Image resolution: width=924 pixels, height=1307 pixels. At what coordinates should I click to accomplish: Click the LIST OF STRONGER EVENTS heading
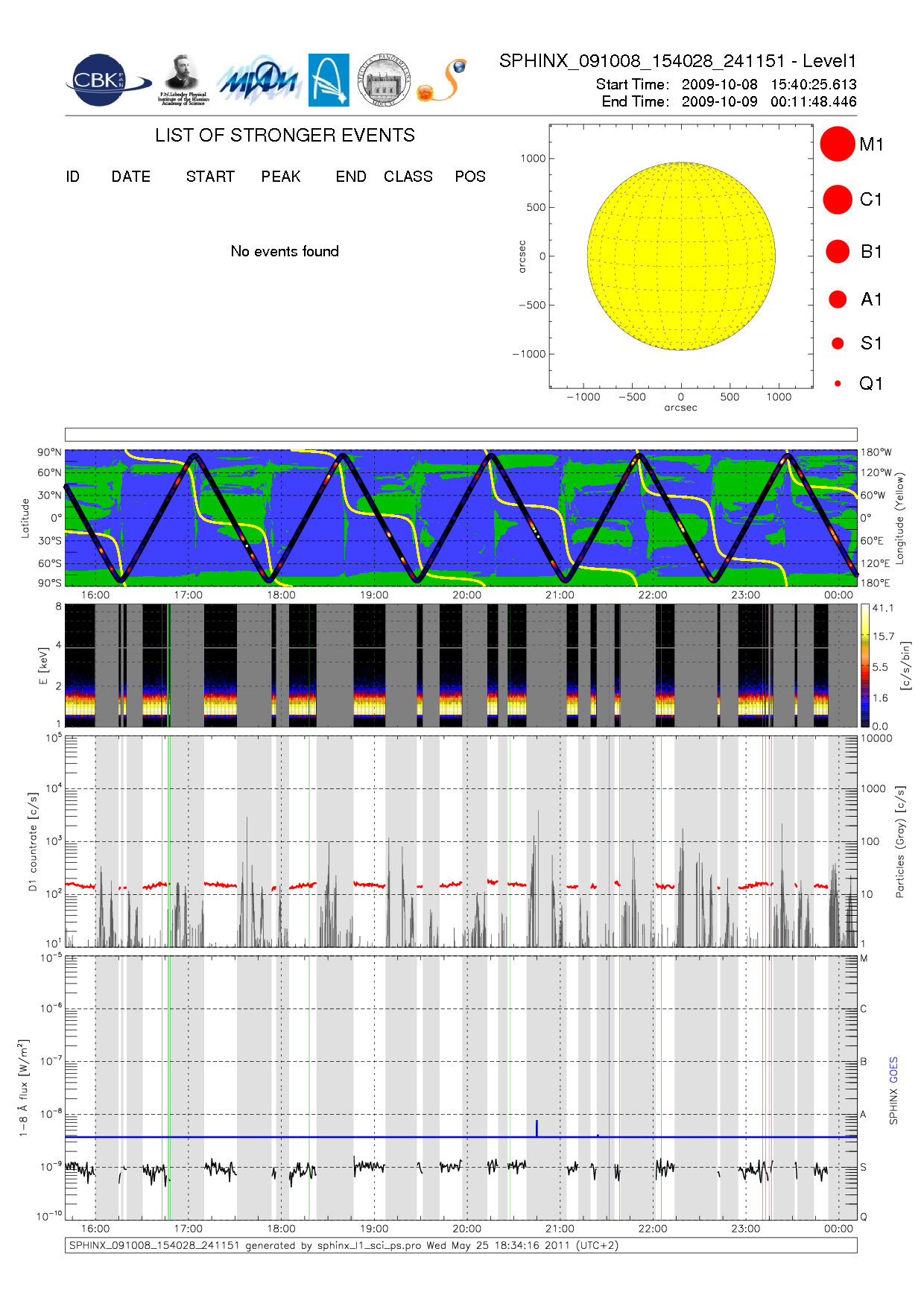click(285, 135)
